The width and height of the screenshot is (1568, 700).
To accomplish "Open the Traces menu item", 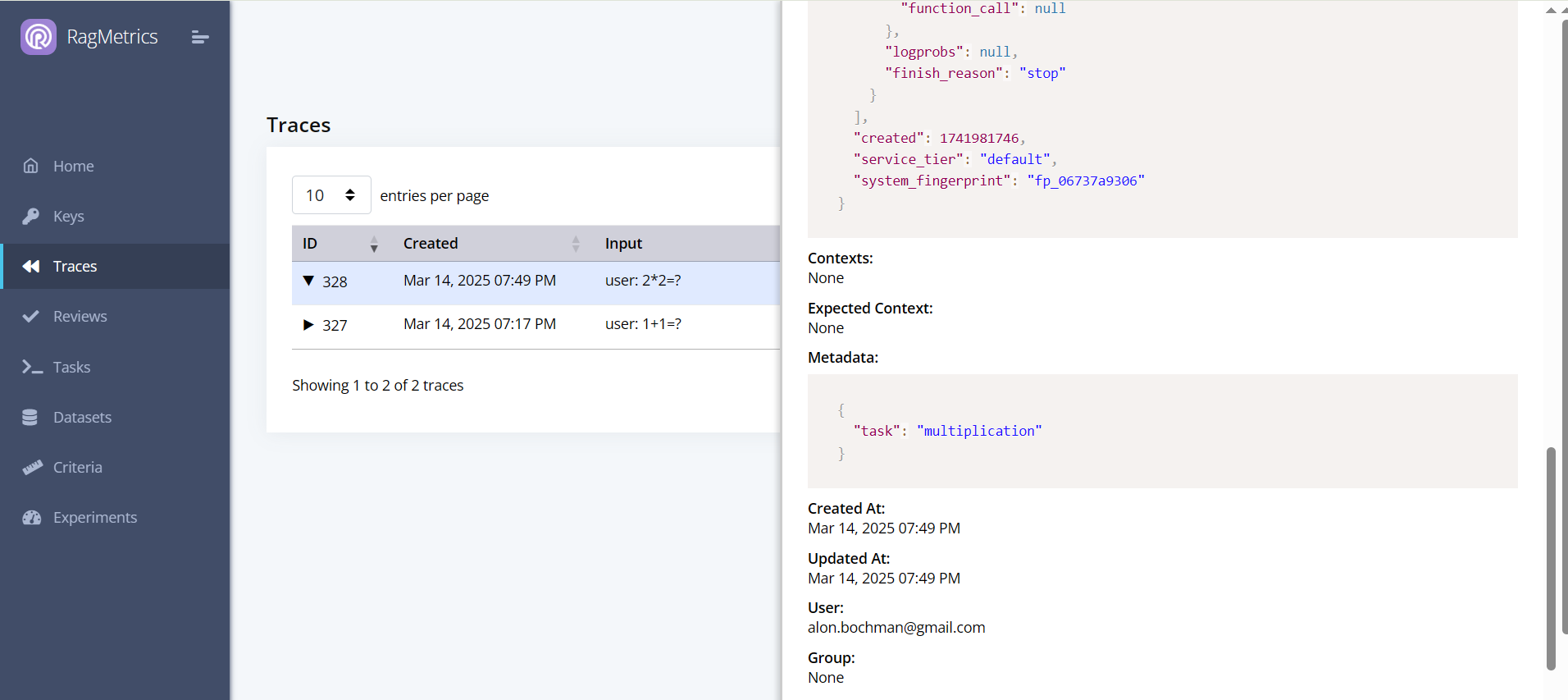I will pos(75,267).
